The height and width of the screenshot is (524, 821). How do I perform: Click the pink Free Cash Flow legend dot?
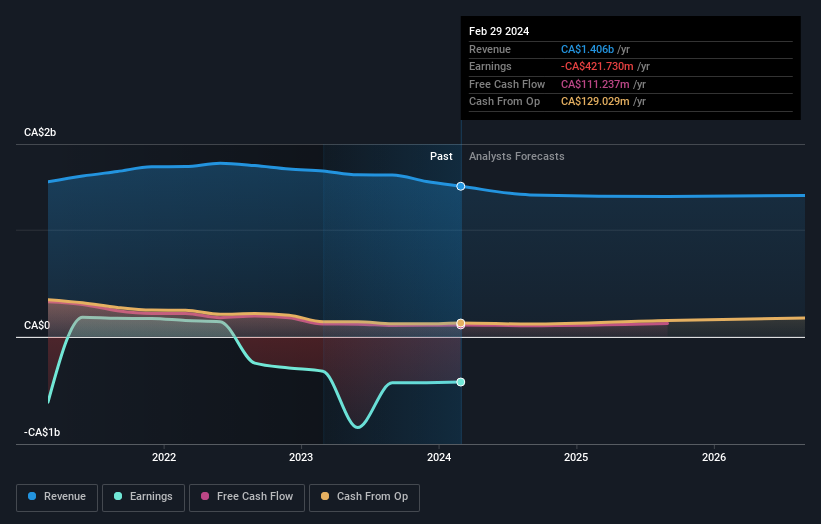(x=205, y=496)
